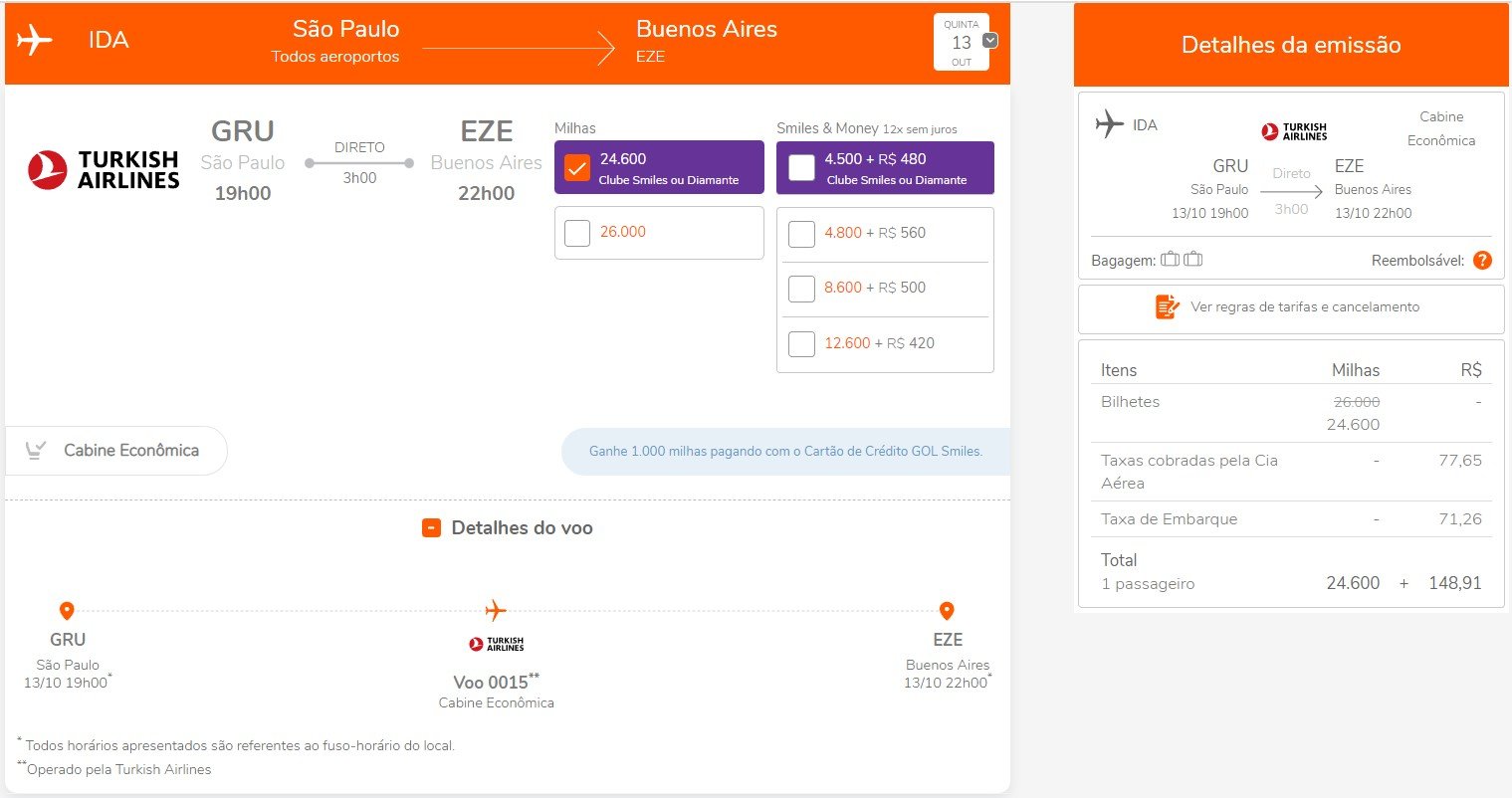Click the GRU 19h00 departure time

[243, 193]
